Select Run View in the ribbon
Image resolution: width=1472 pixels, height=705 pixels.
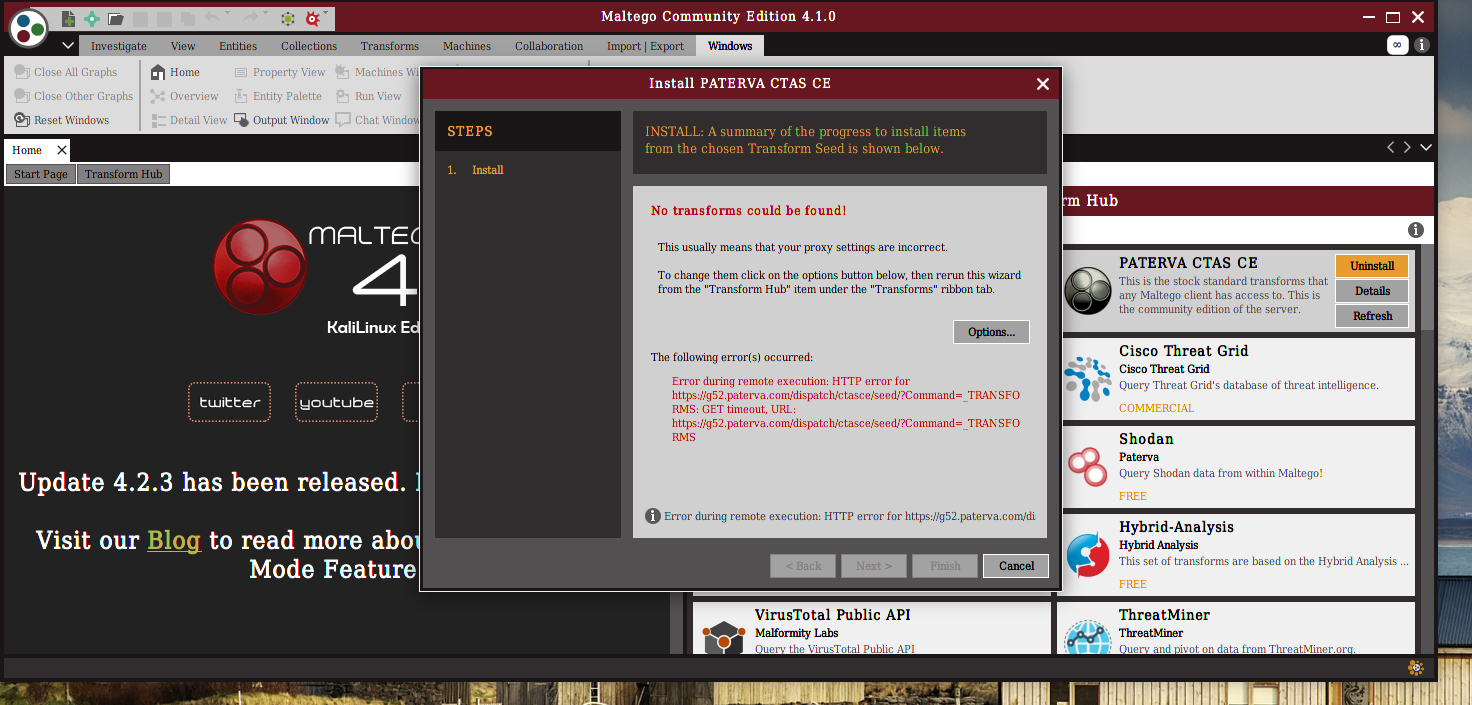tap(369, 96)
